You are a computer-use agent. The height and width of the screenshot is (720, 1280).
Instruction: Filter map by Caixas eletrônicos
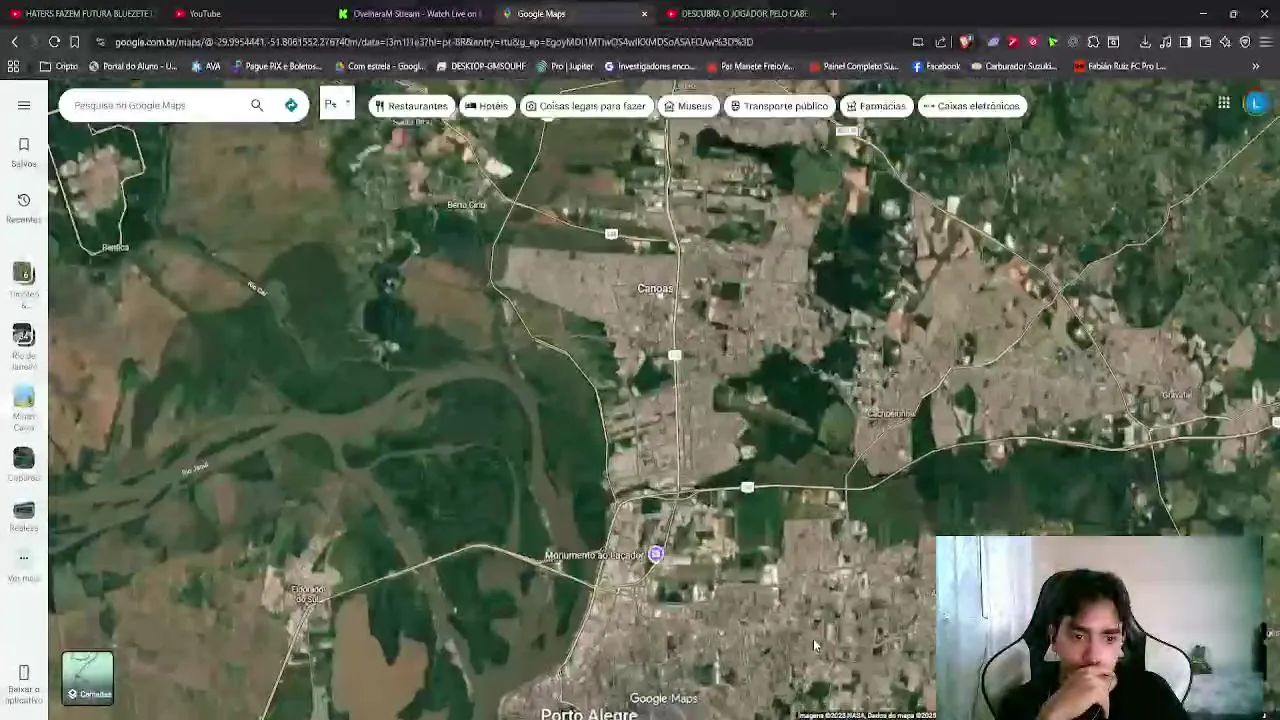coord(971,106)
